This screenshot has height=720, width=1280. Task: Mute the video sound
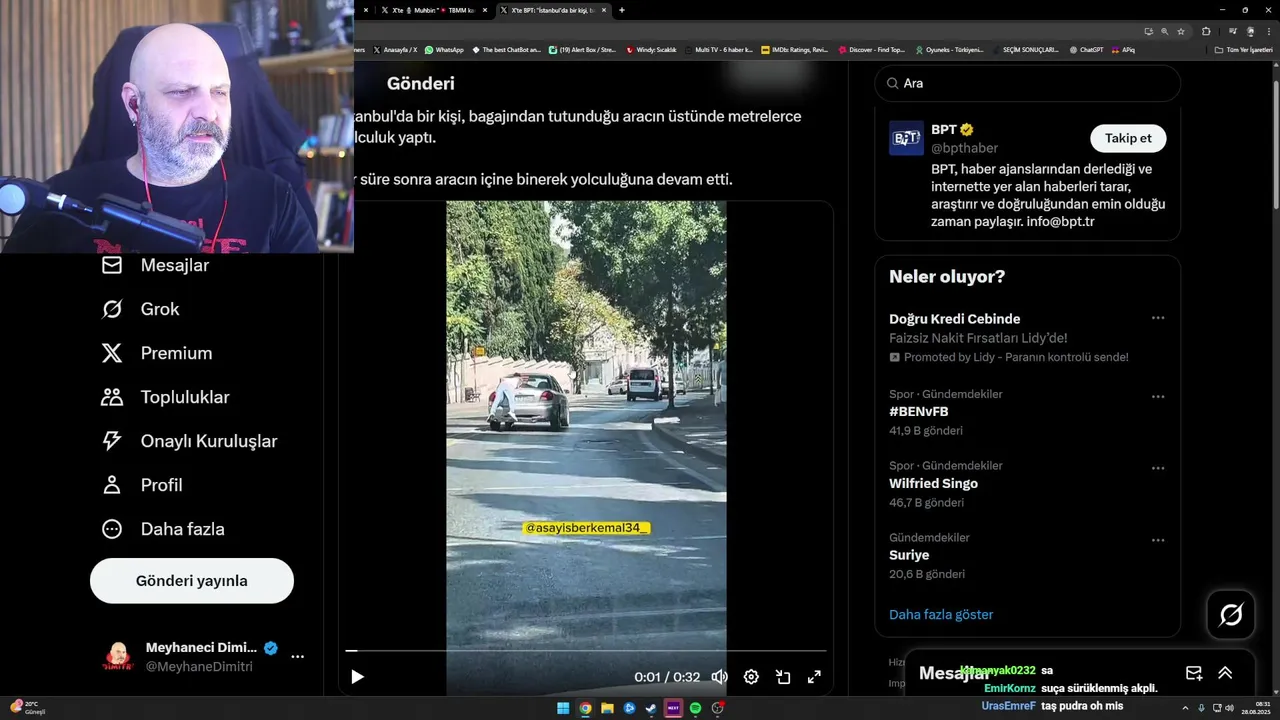pyautogui.click(x=719, y=677)
